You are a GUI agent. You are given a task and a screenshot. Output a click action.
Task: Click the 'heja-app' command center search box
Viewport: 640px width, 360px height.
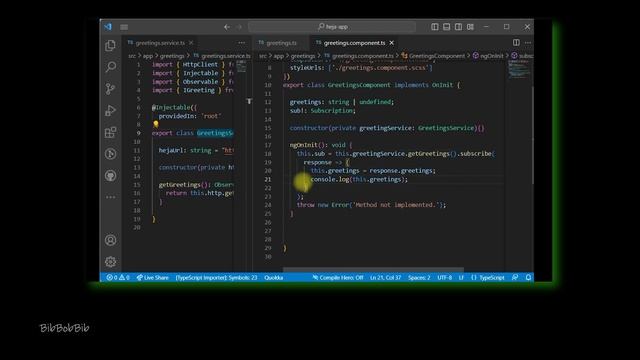pyautogui.click(x=332, y=27)
